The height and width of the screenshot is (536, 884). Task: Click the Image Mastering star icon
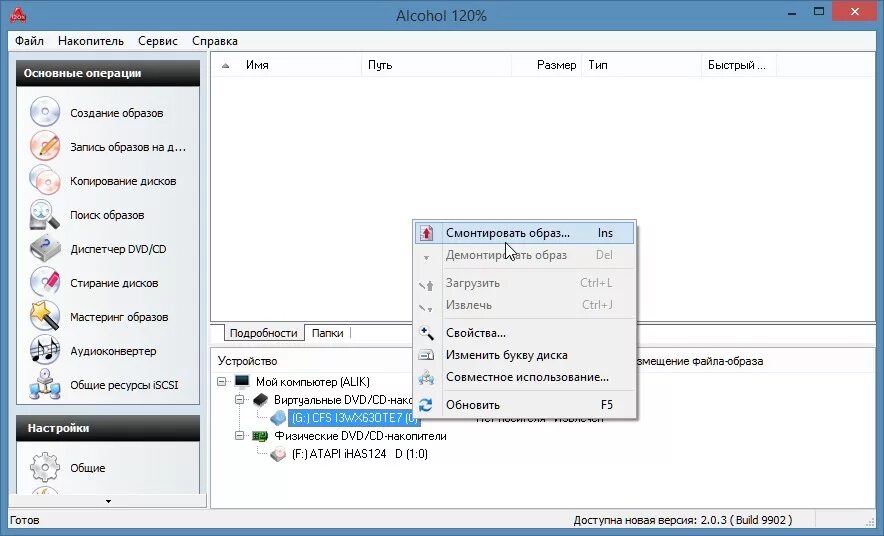click(x=45, y=316)
